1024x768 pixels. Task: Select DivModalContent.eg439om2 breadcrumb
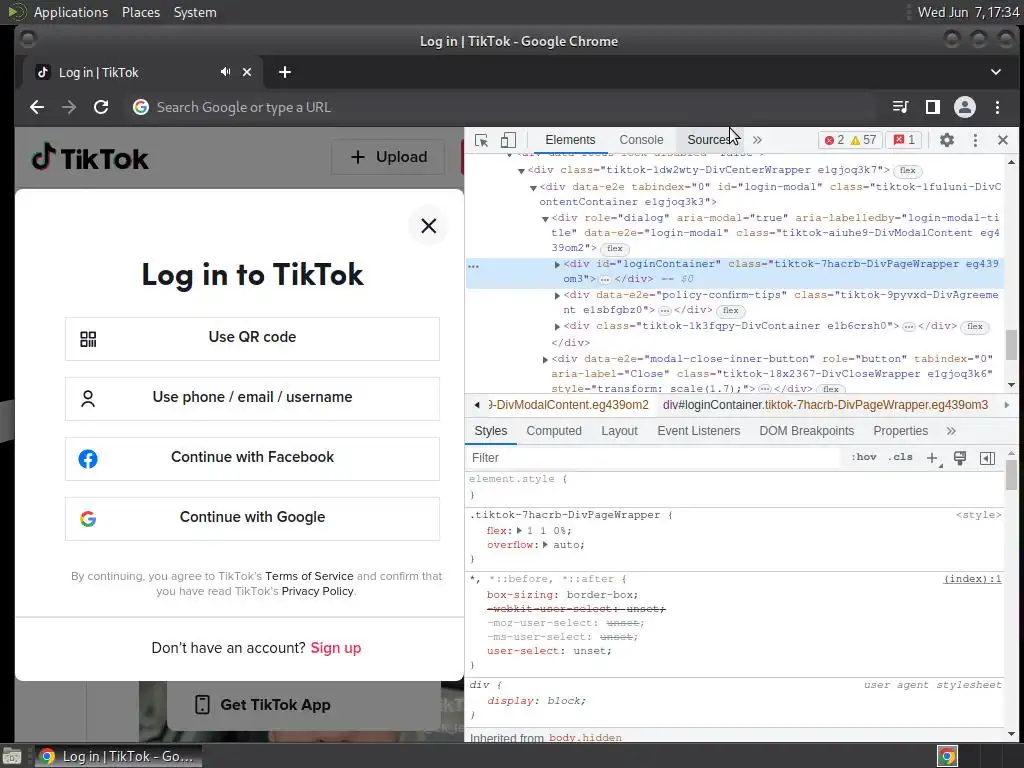pyautogui.click(x=568, y=405)
